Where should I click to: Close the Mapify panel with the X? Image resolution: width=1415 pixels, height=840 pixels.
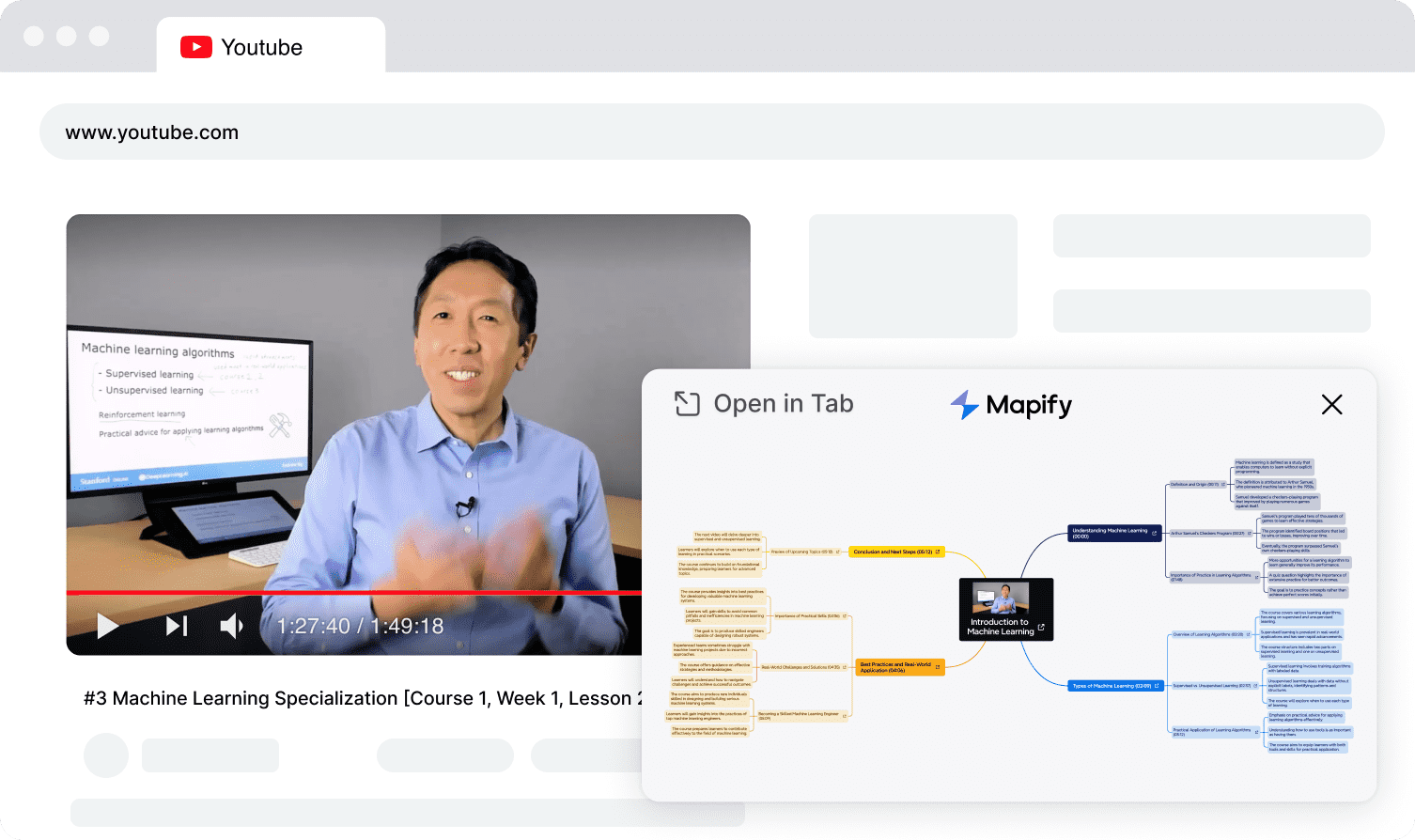tap(1331, 404)
